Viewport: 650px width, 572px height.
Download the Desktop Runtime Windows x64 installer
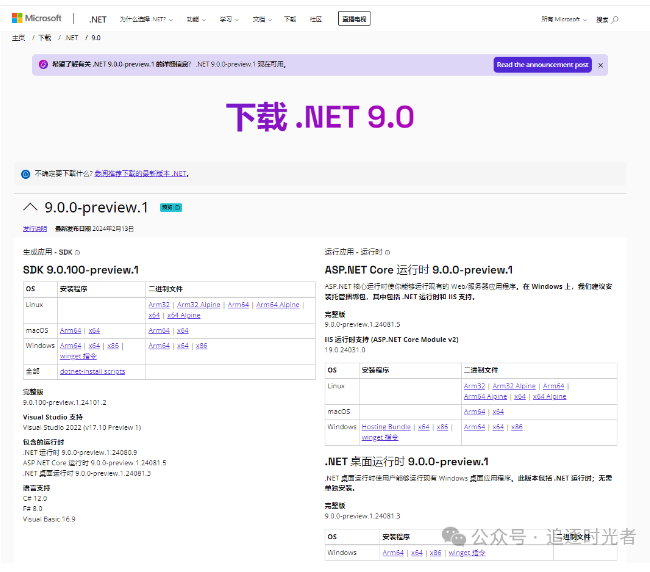click(x=417, y=553)
